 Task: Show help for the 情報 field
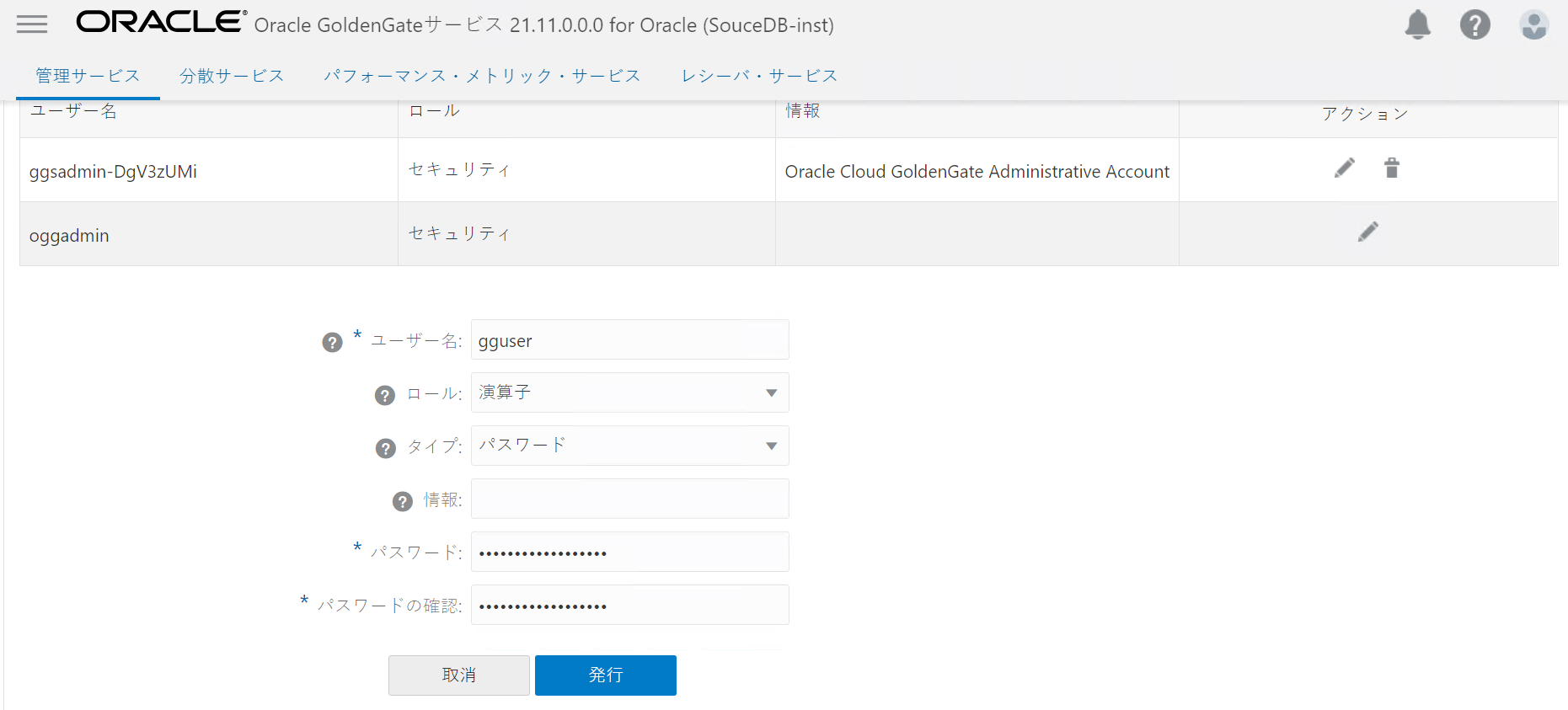point(403,501)
